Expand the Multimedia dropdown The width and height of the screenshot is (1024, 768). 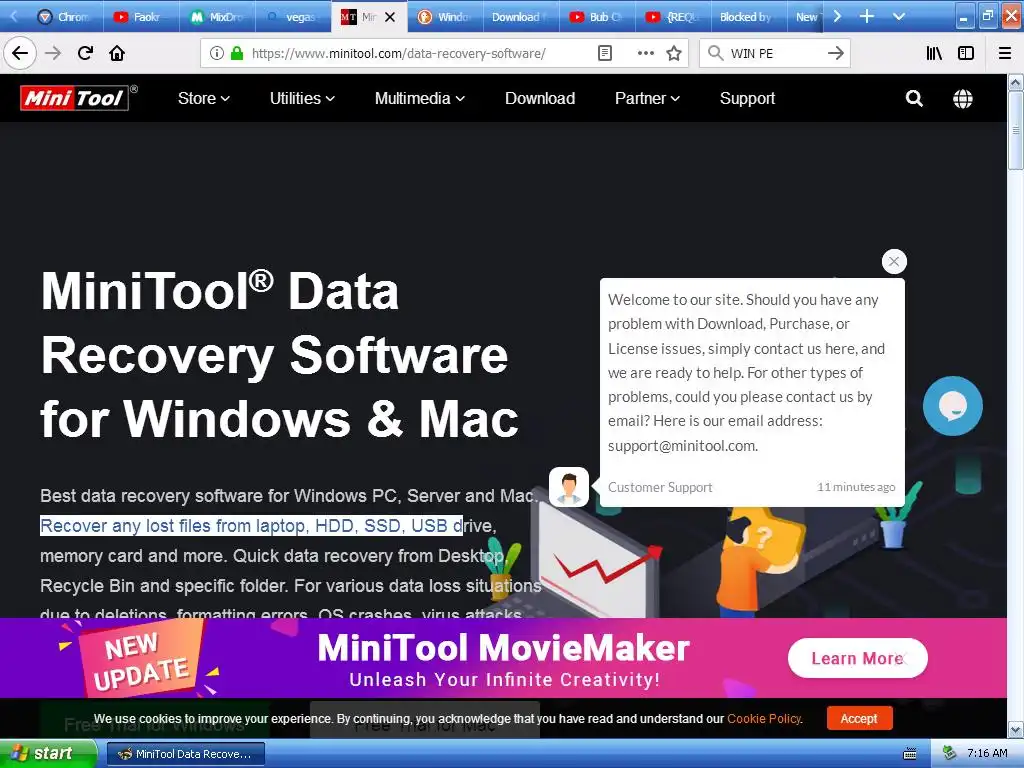click(420, 99)
